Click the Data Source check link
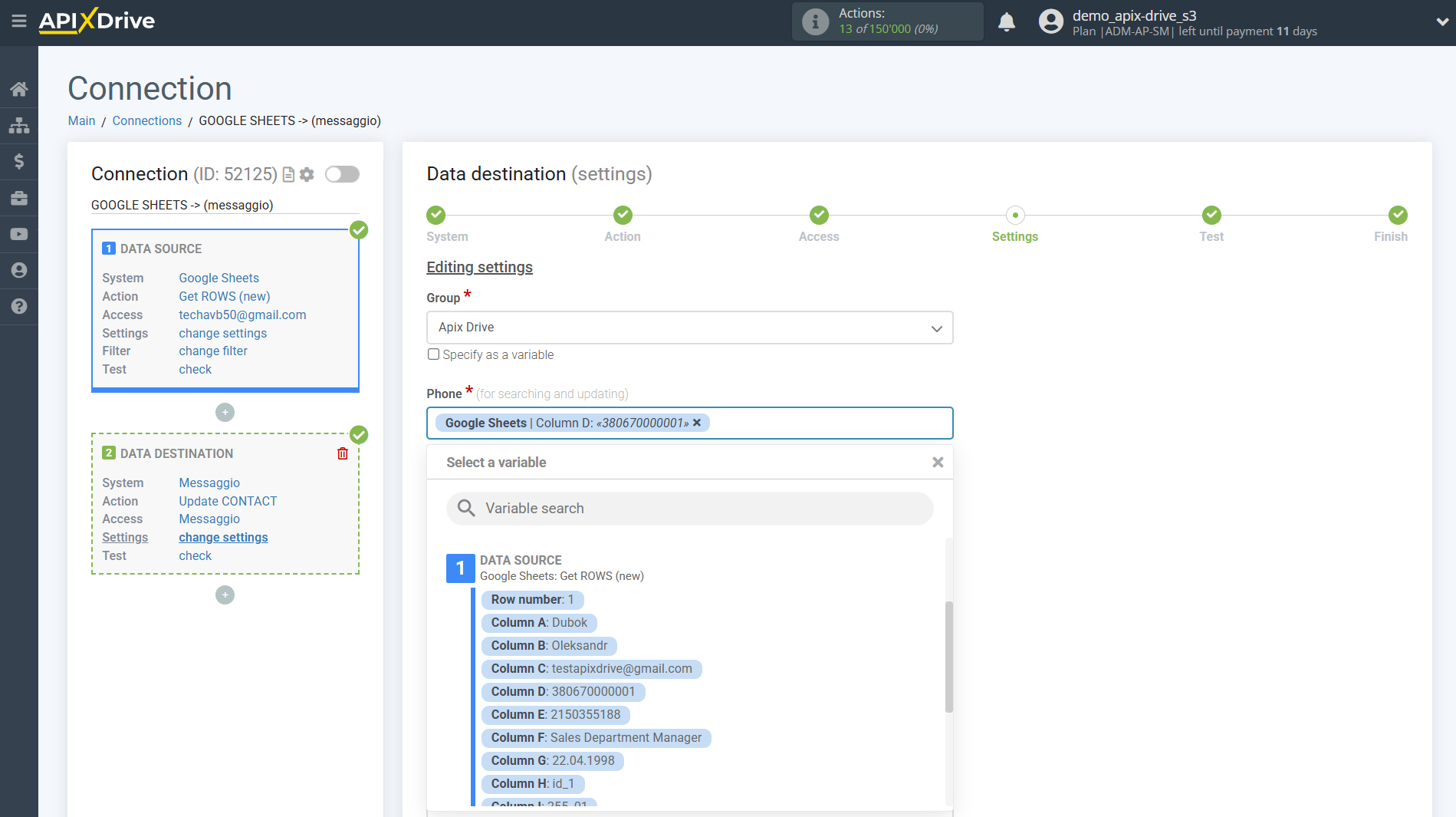Viewport: 1456px width, 817px height. click(196, 369)
